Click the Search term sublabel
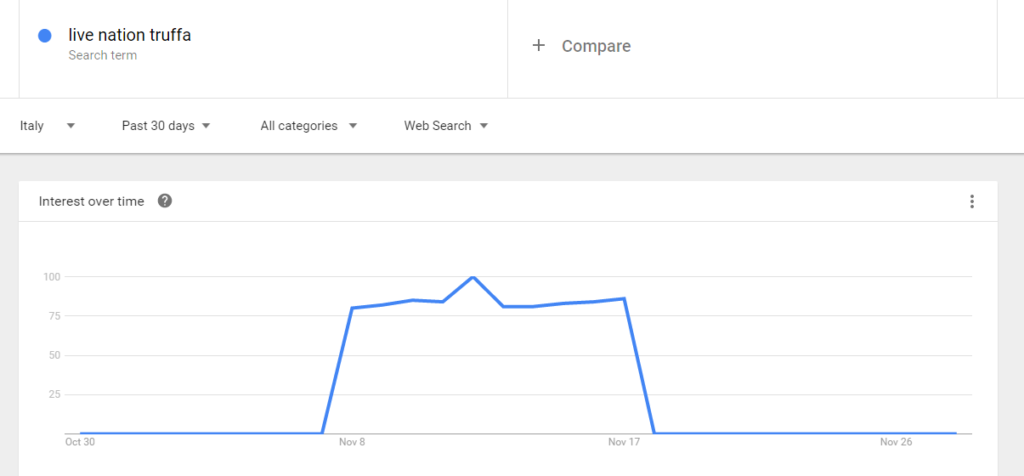Screen dimensions: 1024x476 coord(102,56)
